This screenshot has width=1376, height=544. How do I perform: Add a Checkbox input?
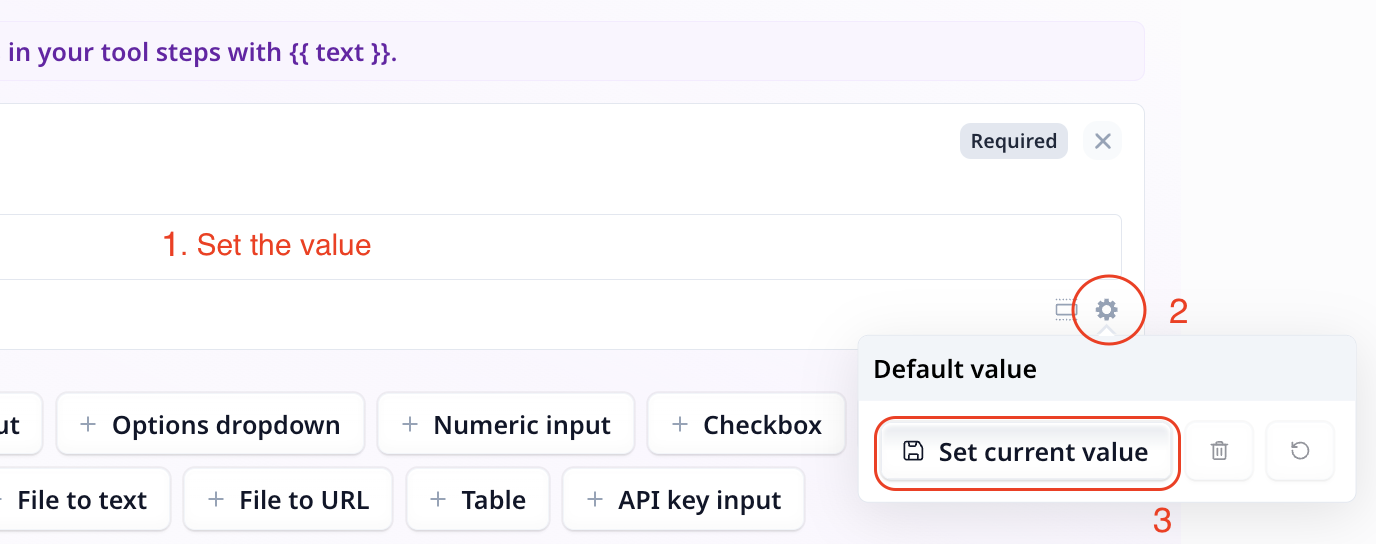[x=746, y=425]
